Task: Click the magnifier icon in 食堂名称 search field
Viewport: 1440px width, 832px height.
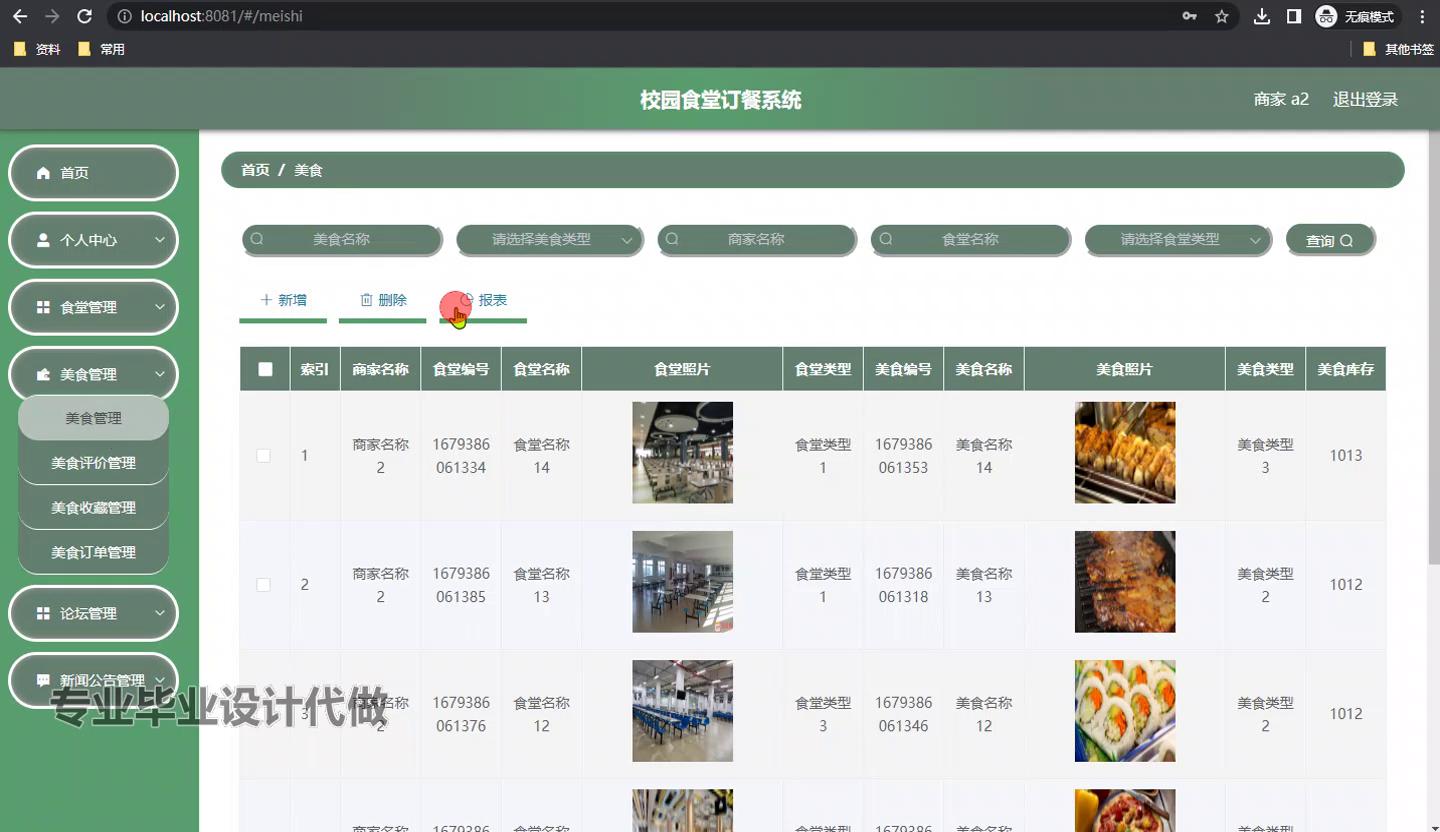Action: coord(886,239)
